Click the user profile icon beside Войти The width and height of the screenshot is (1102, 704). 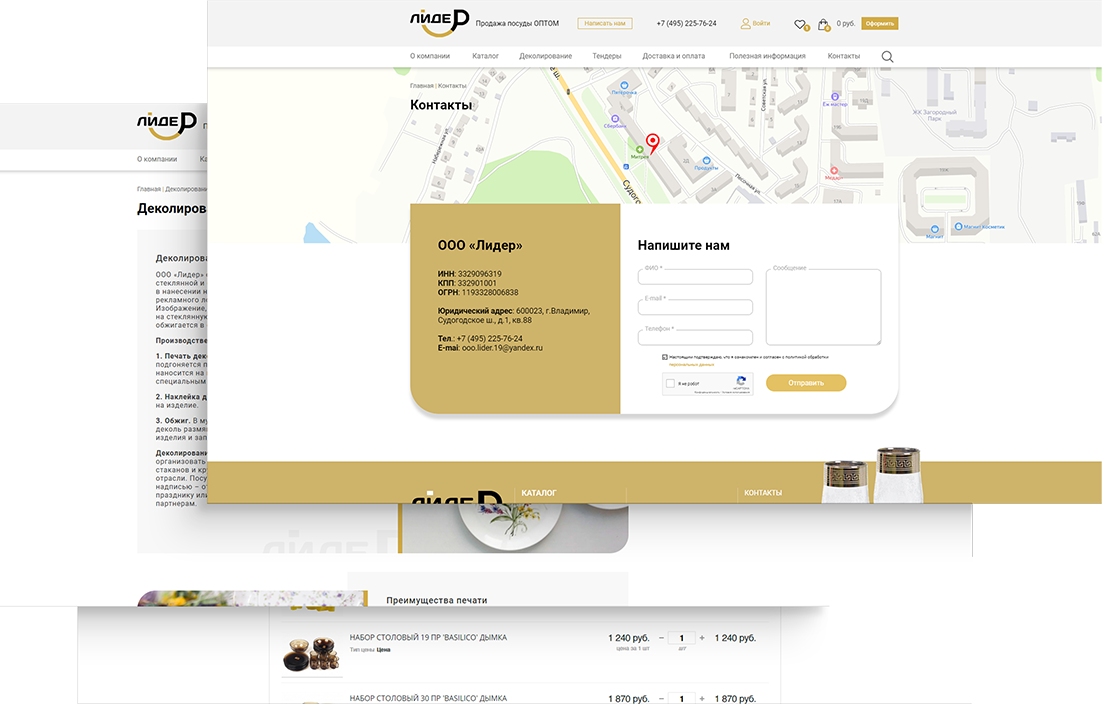click(x=745, y=23)
